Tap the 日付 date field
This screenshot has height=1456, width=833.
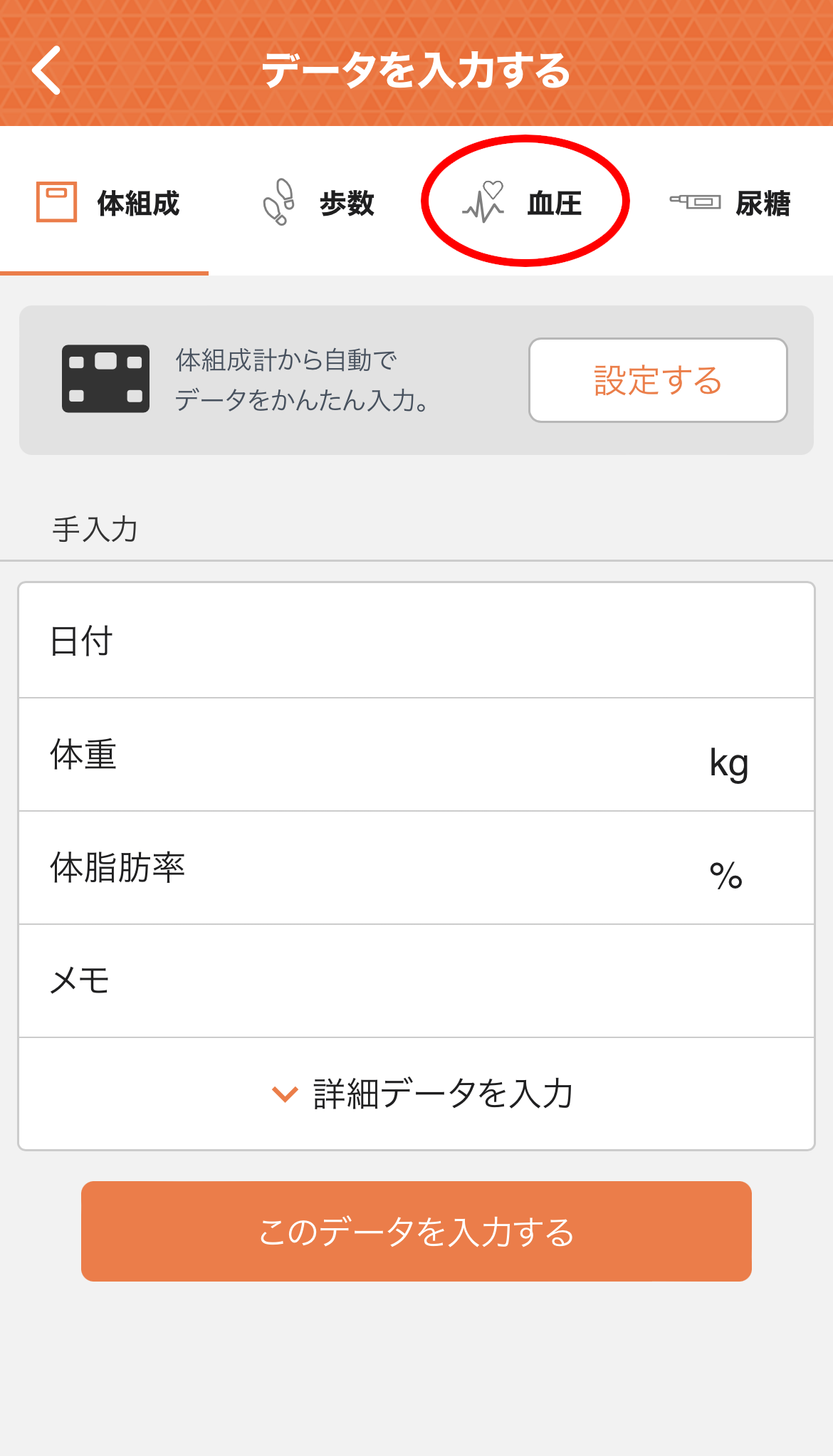tap(416, 641)
